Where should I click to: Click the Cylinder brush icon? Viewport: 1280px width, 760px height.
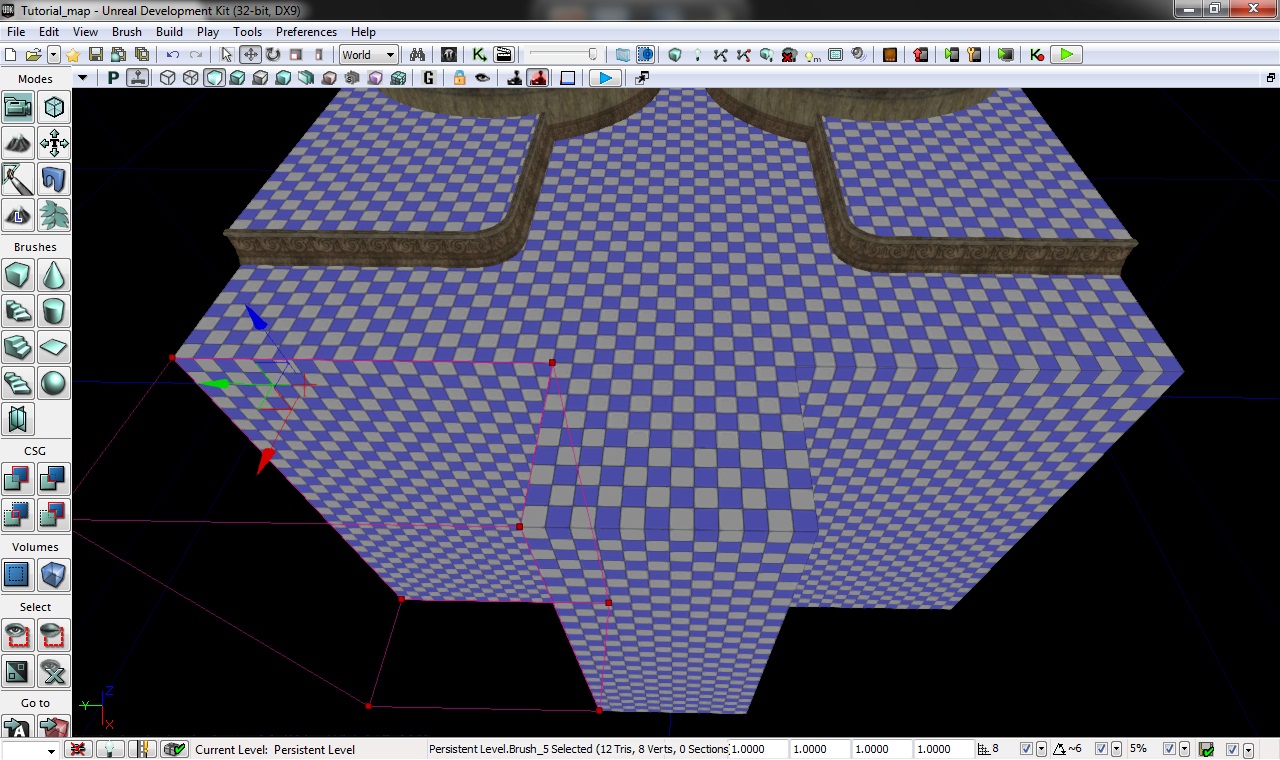53,310
